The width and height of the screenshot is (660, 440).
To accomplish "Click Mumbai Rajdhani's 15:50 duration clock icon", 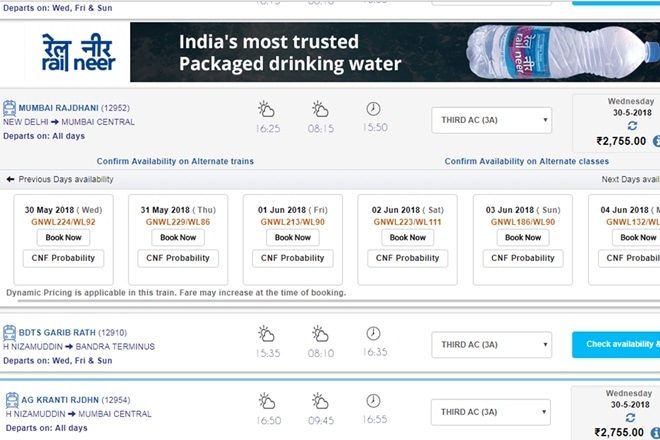I will click(x=373, y=109).
